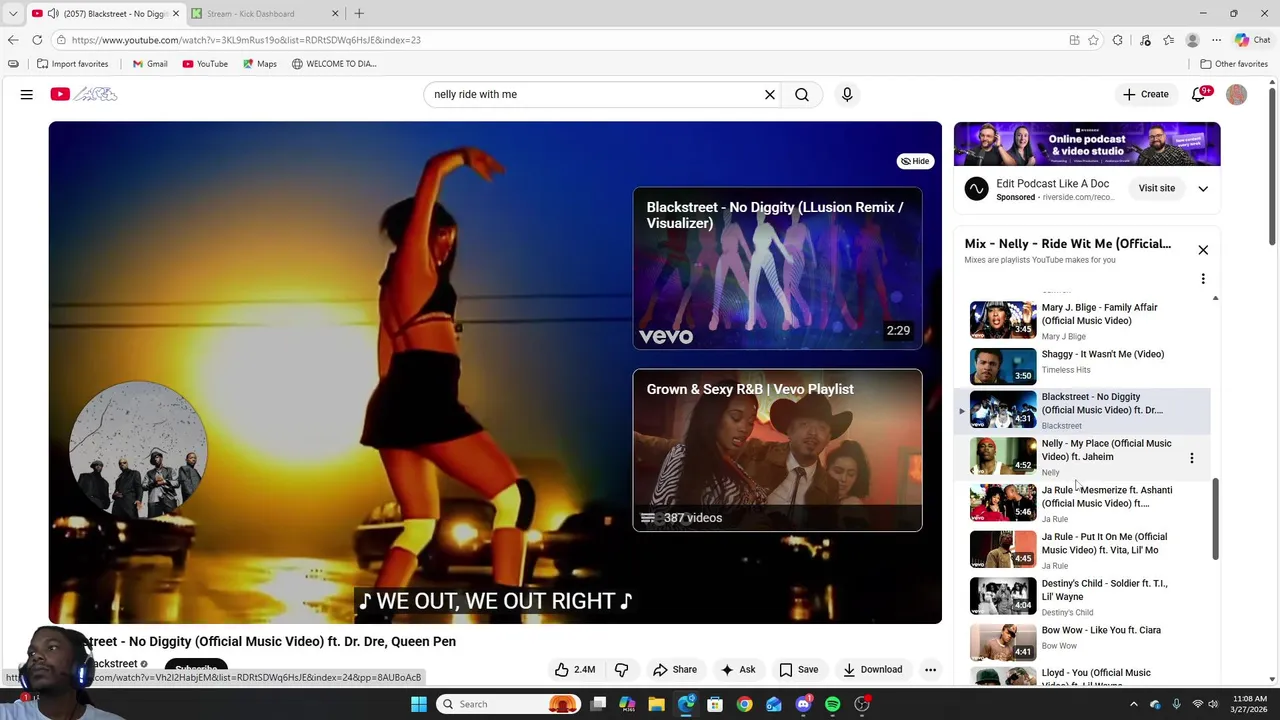Open the YouTube hamburger guide menu
Viewport: 1280px width, 720px height.
tap(27, 94)
